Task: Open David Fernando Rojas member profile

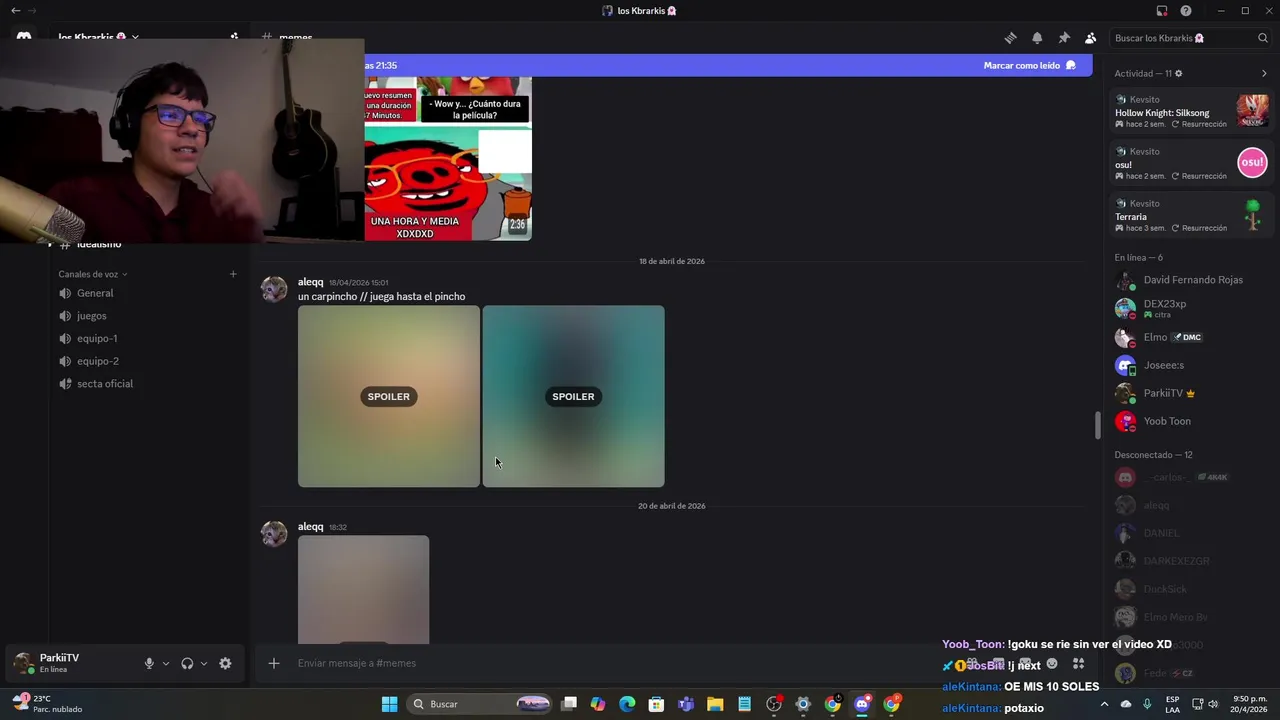Action: click(x=1191, y=280)
